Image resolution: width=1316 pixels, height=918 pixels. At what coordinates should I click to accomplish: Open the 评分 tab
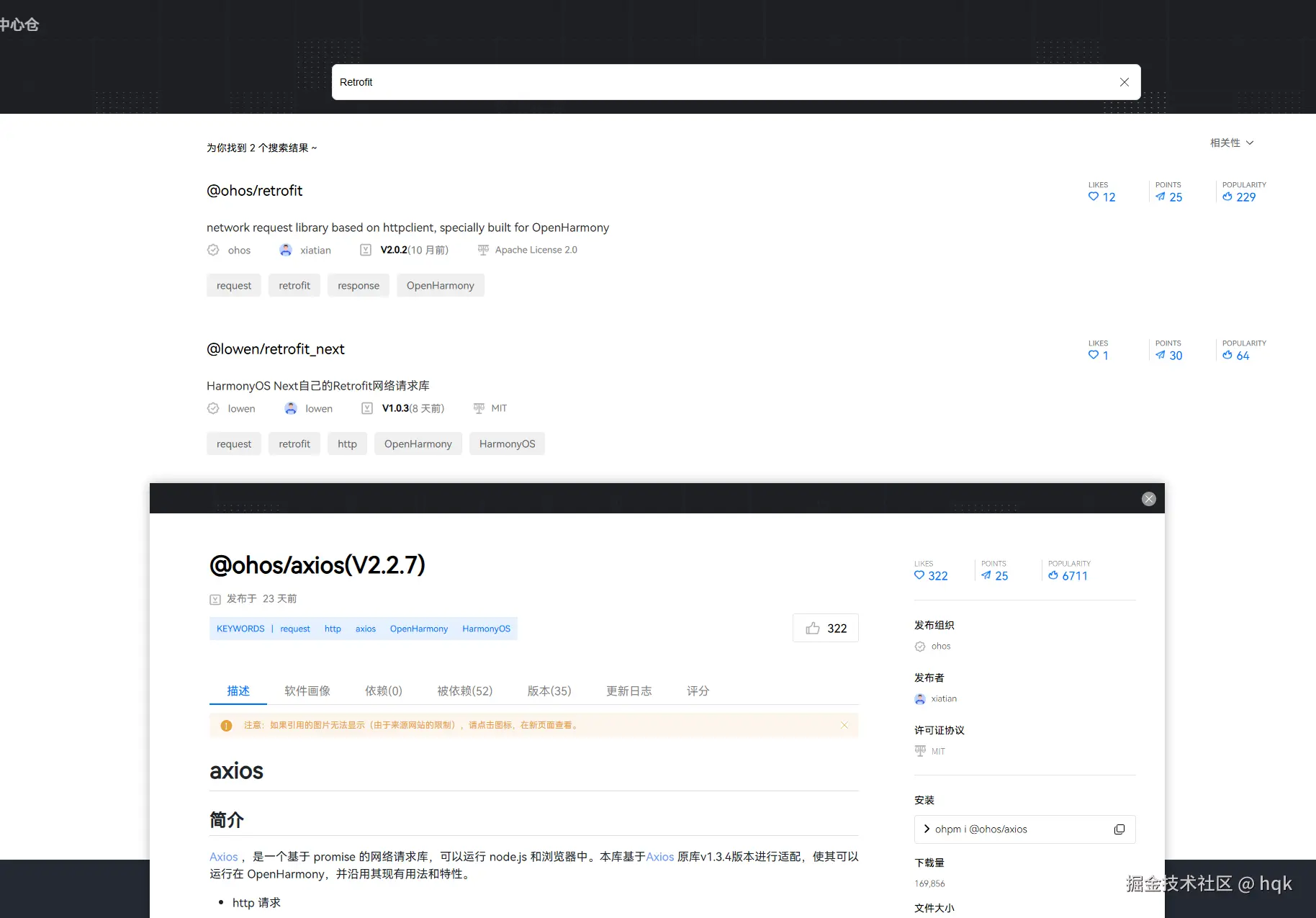[698, 691]
